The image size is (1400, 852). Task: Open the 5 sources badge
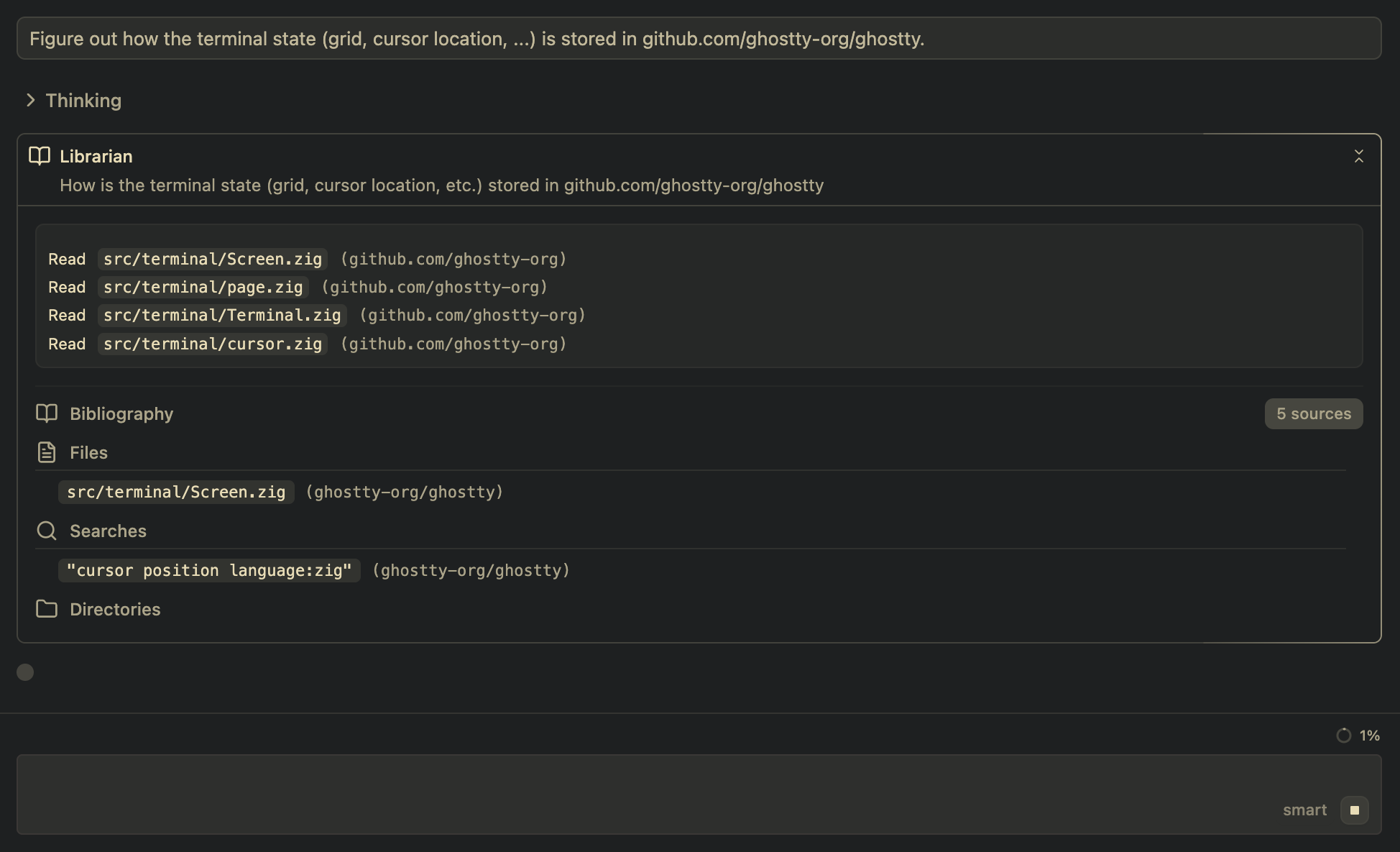[x=1313, y=413]
